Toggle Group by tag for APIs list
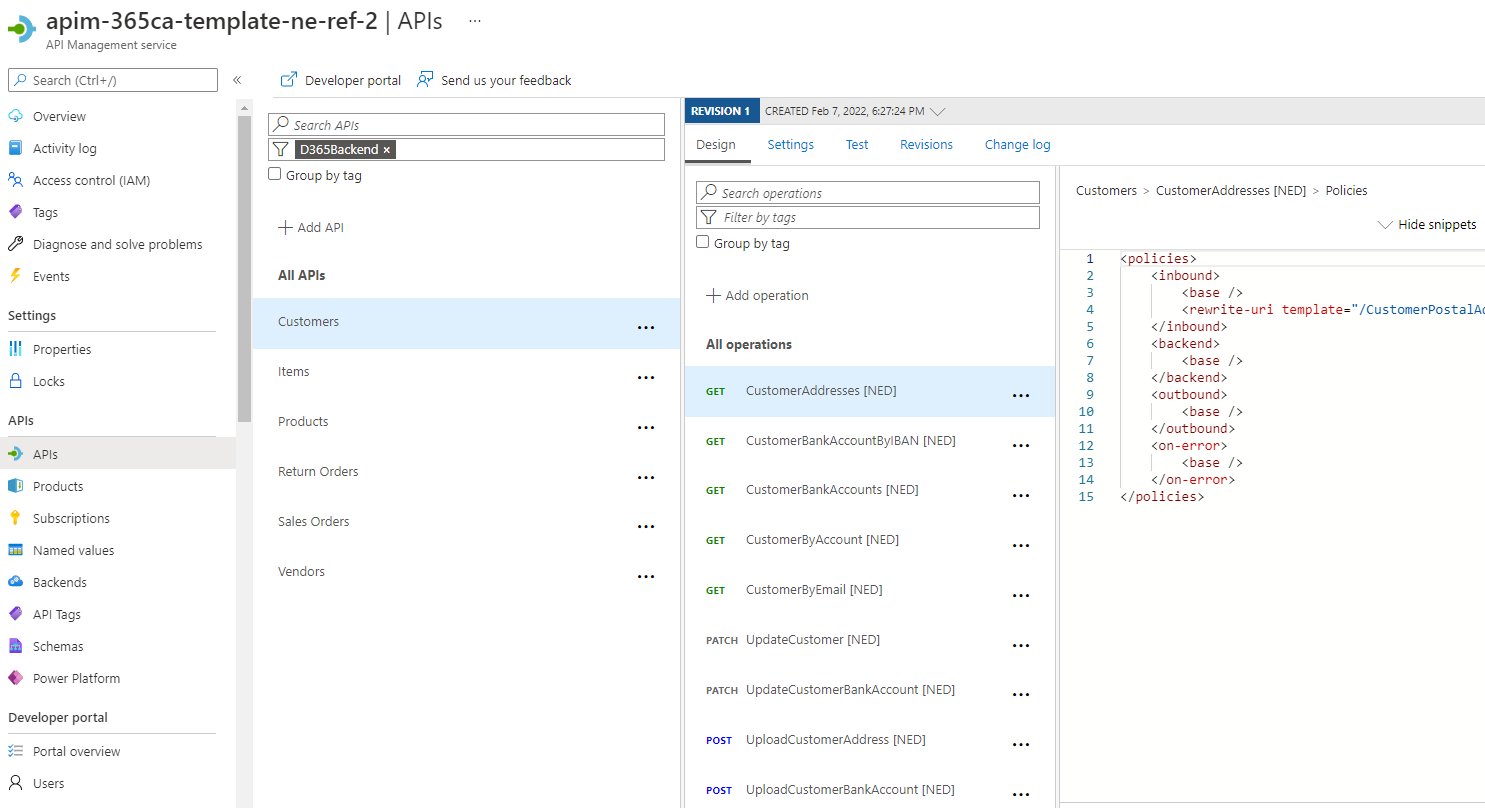1485x808 pixels. tap(275, 174)
